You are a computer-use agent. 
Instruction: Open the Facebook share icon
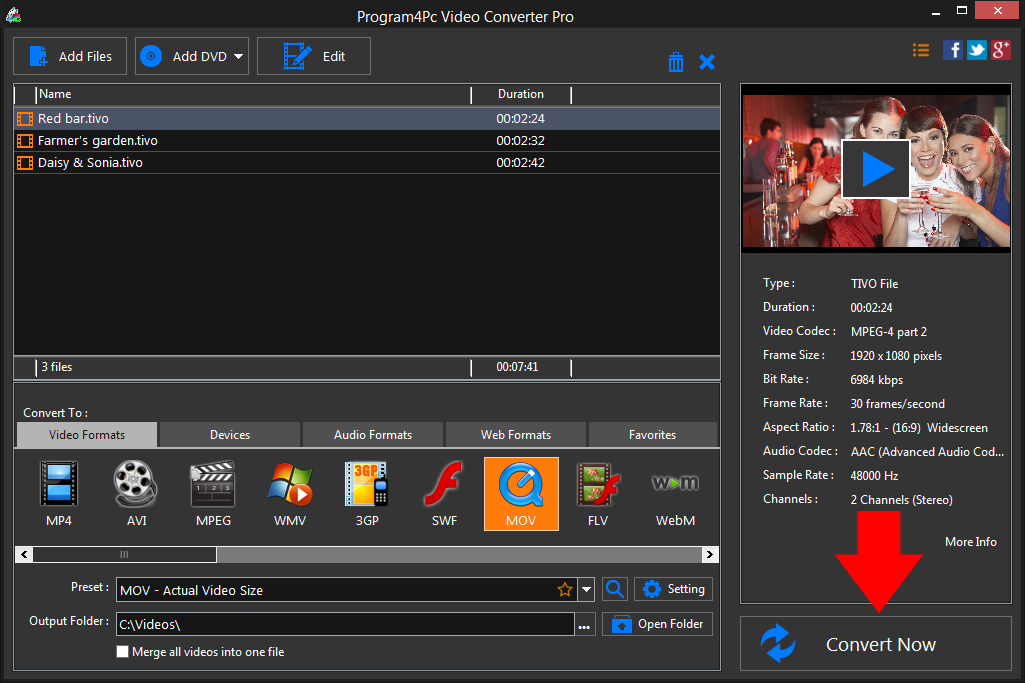pos(952,50)
